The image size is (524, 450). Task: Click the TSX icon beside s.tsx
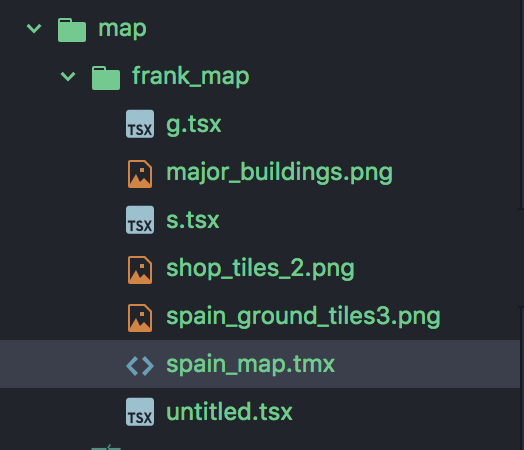[x=140, y=220]
